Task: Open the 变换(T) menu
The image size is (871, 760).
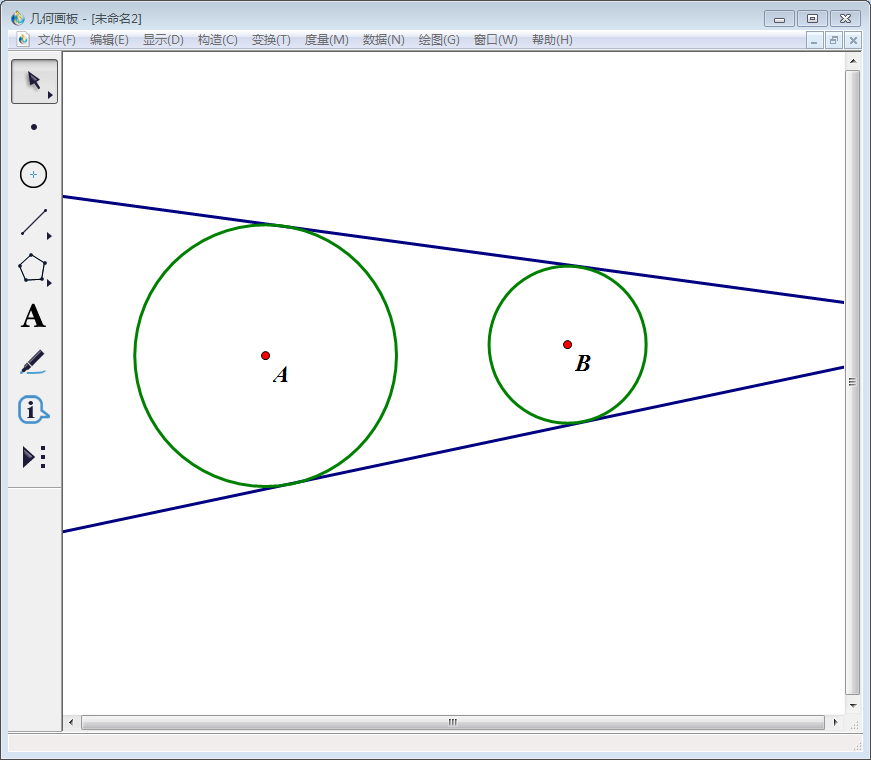Action: click(271, 40)
